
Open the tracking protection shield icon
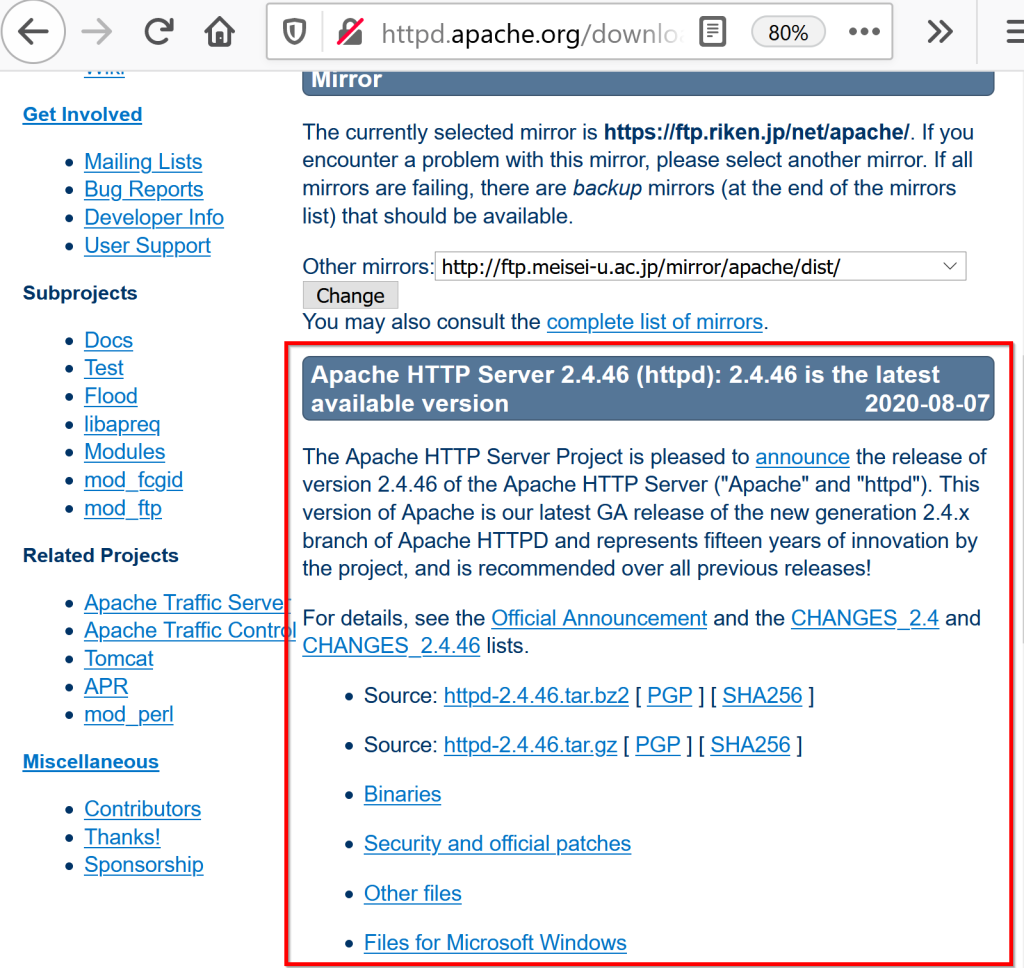[295, 33]
